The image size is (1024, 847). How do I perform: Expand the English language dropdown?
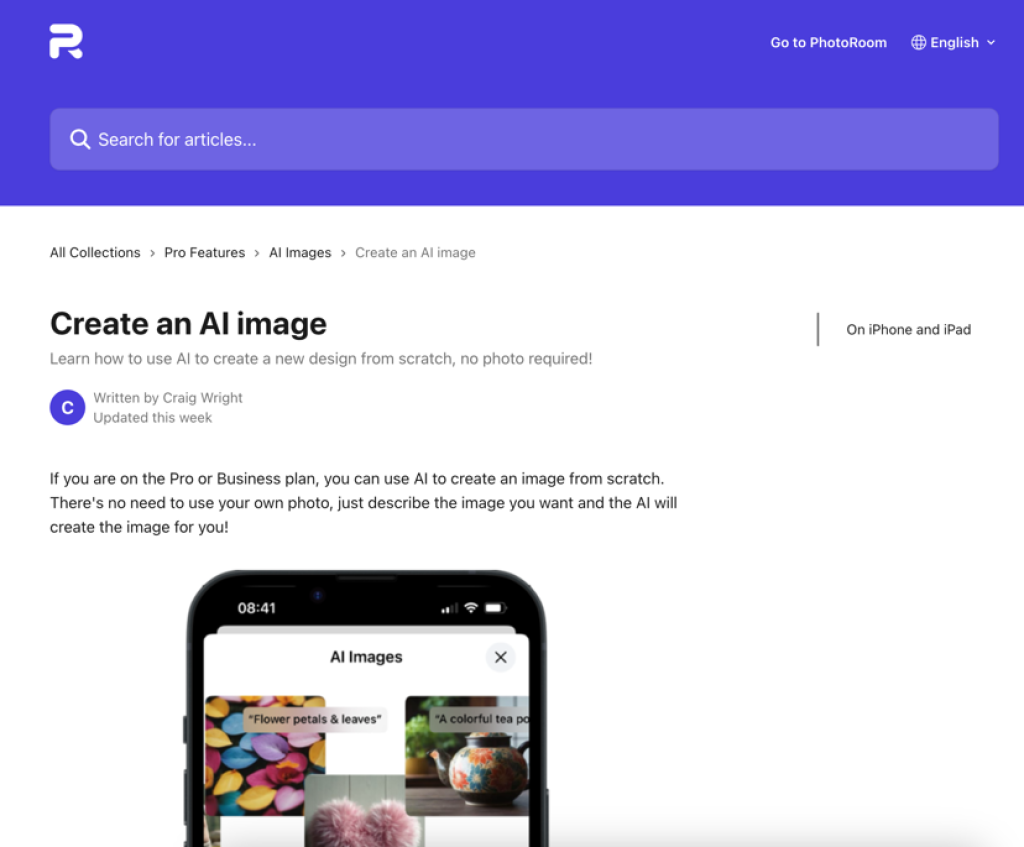954,43
